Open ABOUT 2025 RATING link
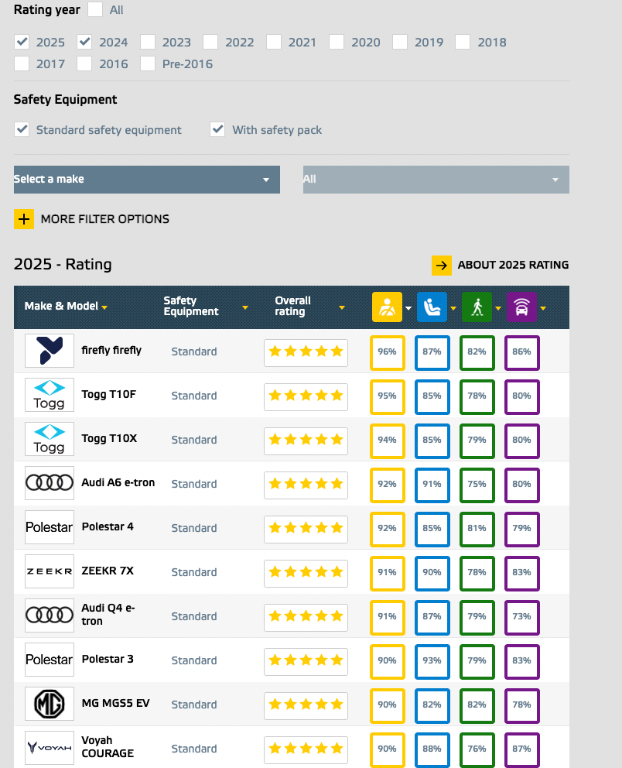 513,265
